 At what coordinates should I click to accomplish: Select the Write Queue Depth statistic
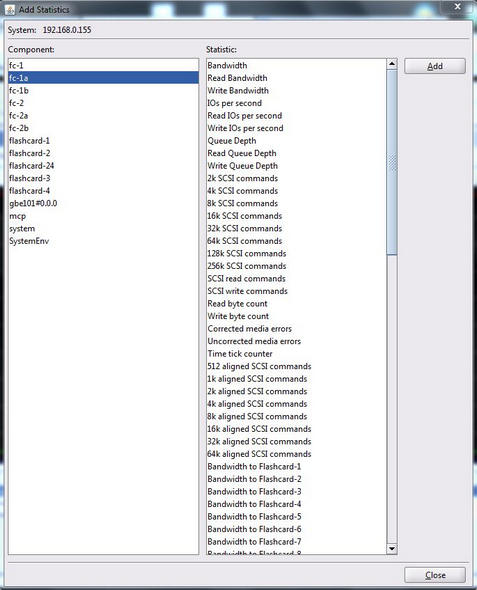pos(297,166)
